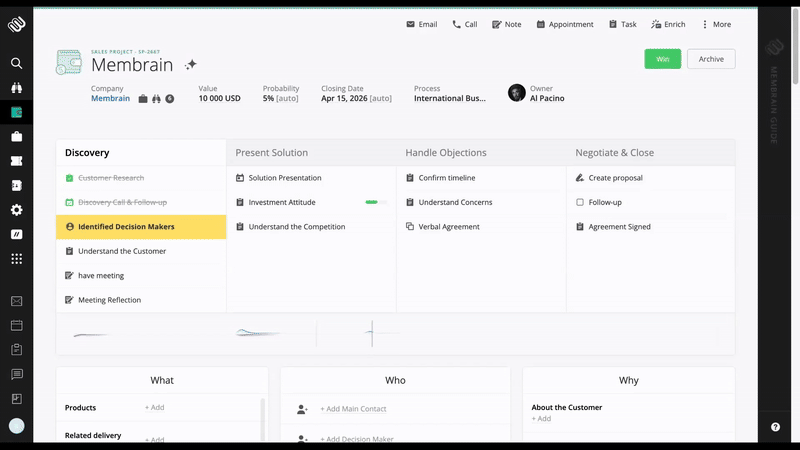
Task: Click the help question mark icon
Action: click(776, 427)
